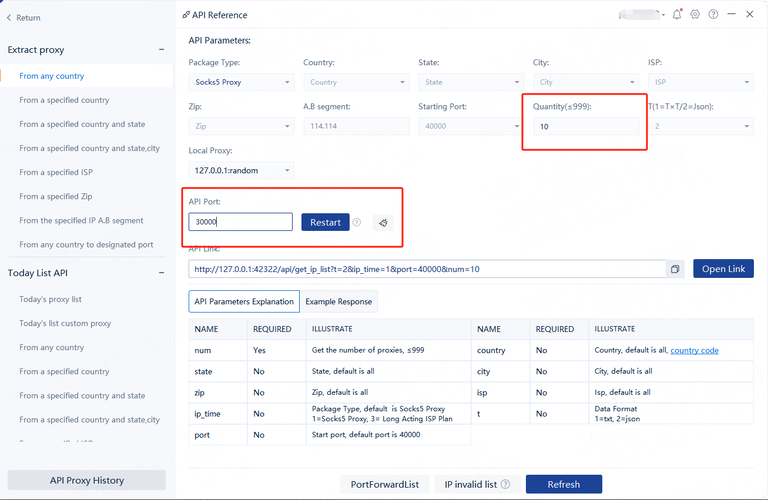Copy the API link with copy icon
This screenshot has height=500, width=768.
(675, 269)
